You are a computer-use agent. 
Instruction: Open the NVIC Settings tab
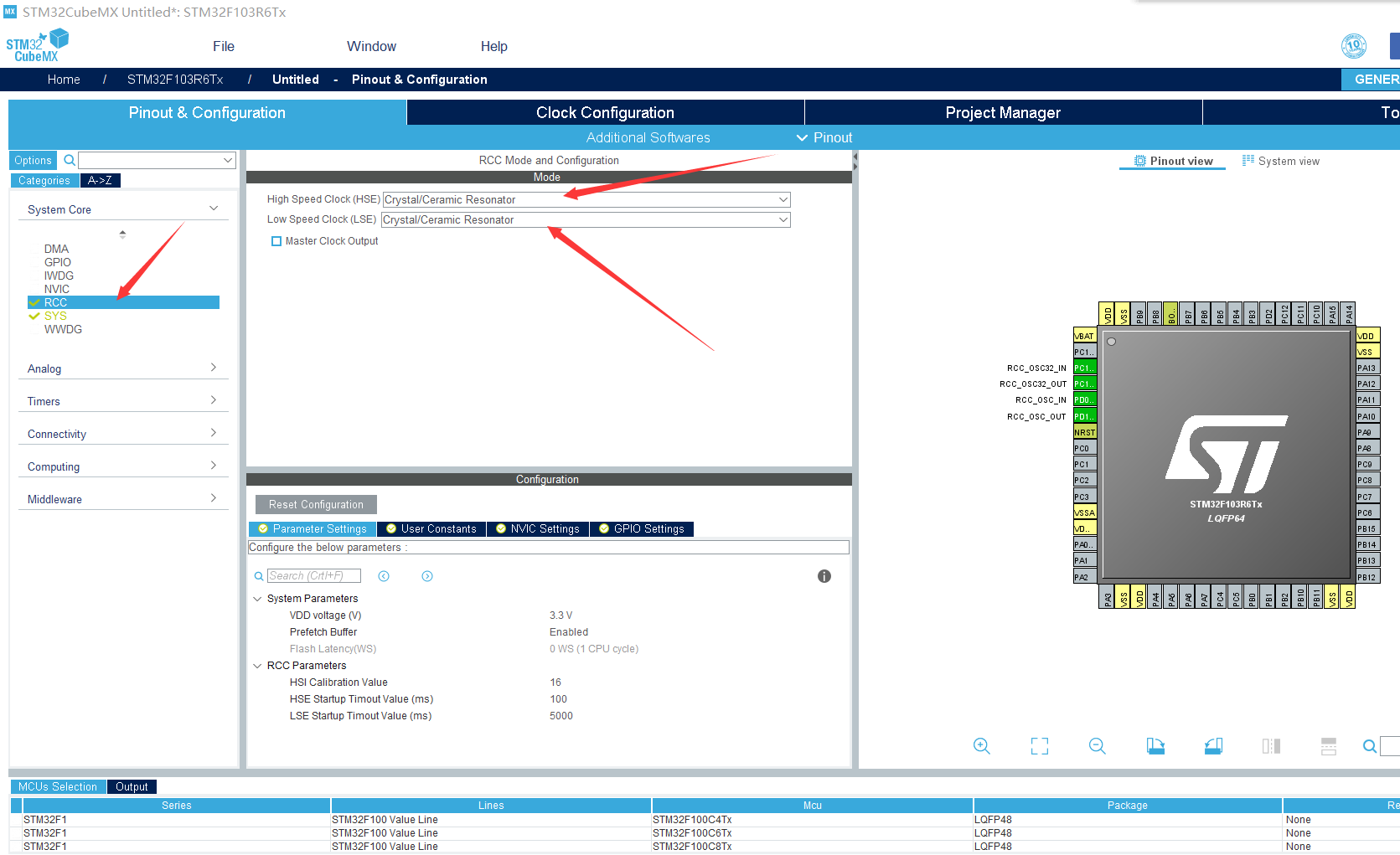pyautogui.click(x=537, y=528)
